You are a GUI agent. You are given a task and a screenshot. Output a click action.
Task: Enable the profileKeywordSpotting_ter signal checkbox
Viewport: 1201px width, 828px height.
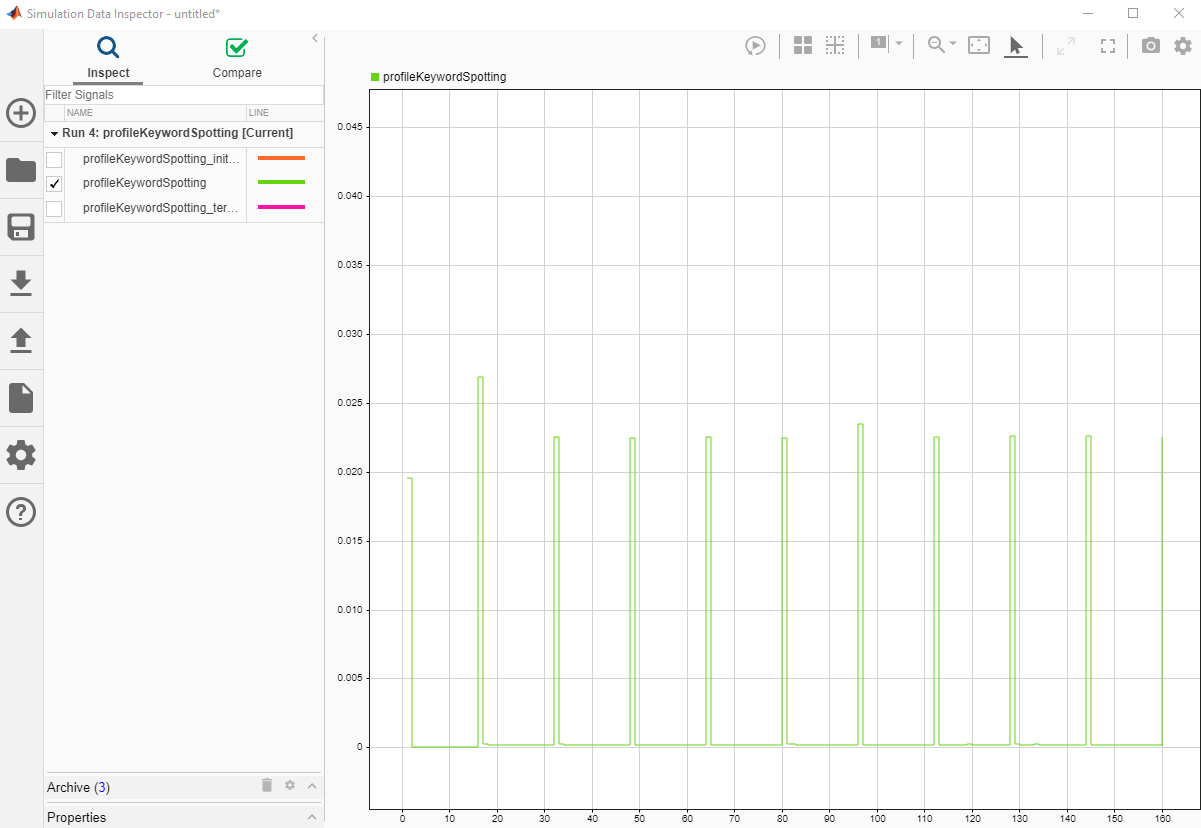(54, 209)
